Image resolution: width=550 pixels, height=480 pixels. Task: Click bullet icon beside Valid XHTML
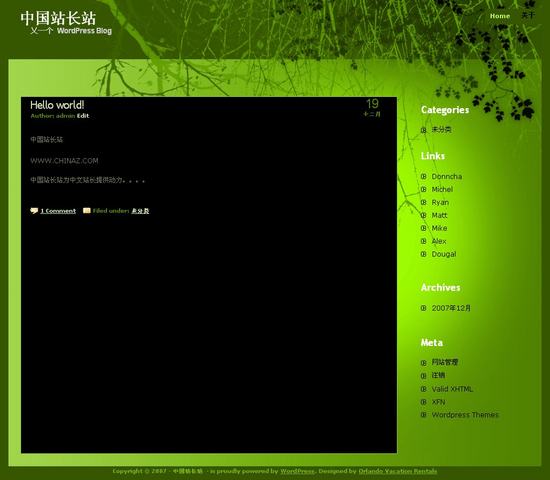coord(423,389)
